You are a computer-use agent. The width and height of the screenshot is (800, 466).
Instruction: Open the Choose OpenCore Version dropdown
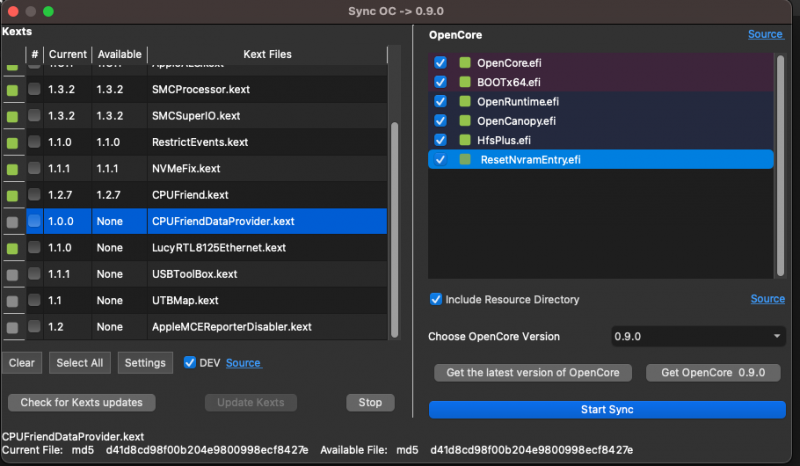click(x=698, y=337)
